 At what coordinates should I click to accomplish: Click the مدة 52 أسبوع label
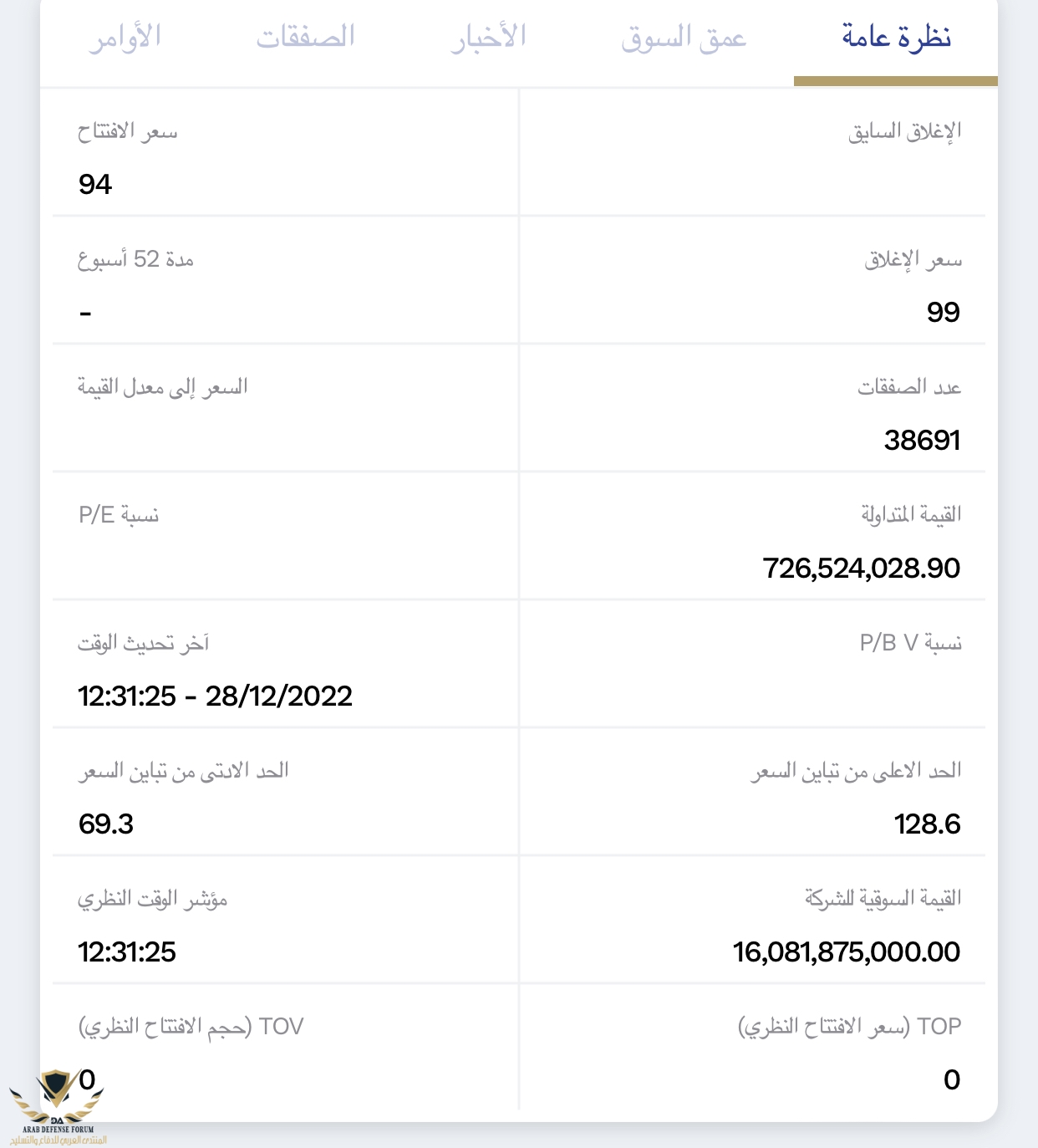coord(135,260)
